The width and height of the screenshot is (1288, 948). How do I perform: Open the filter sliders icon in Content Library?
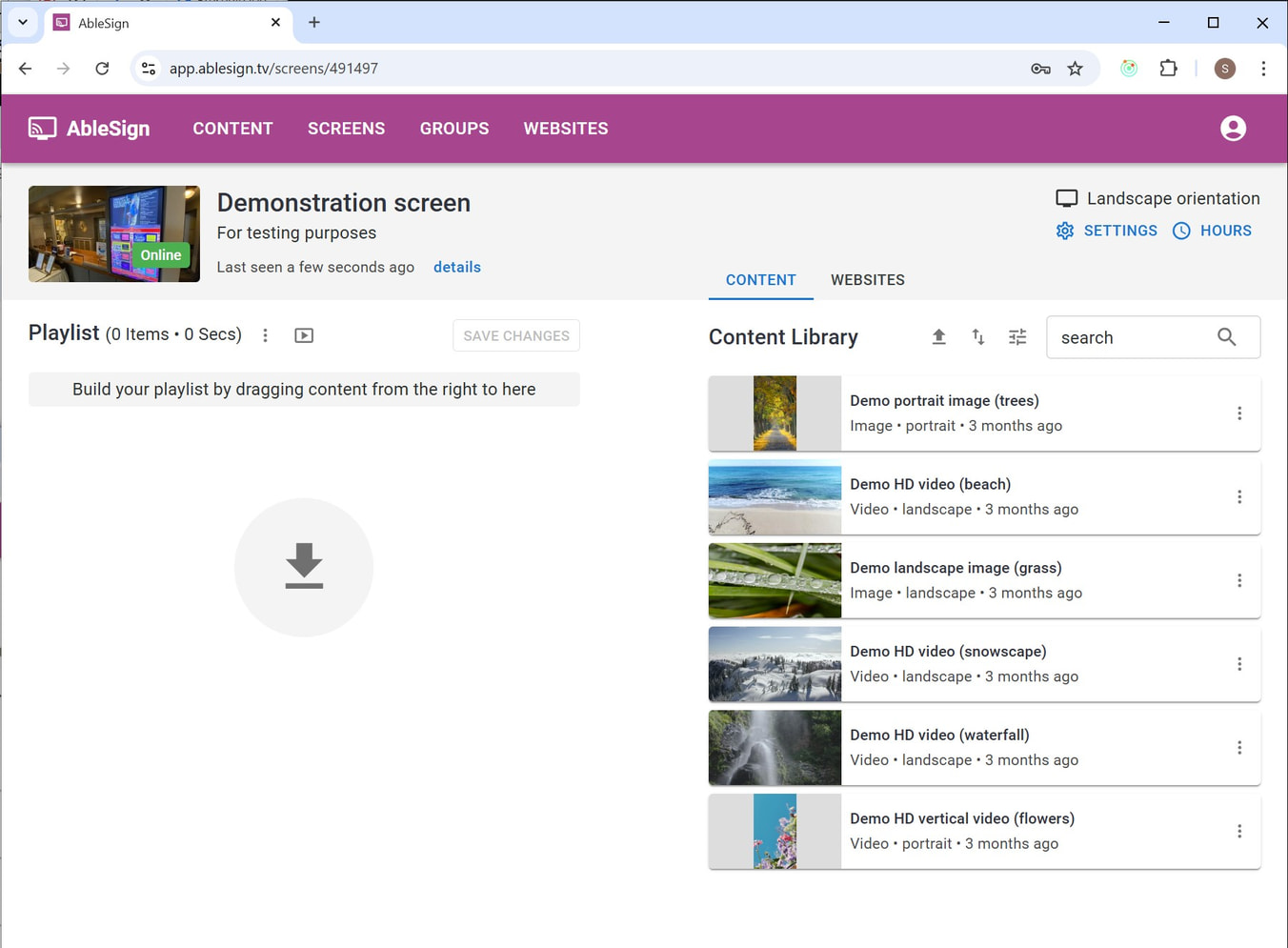point(1017,337)
